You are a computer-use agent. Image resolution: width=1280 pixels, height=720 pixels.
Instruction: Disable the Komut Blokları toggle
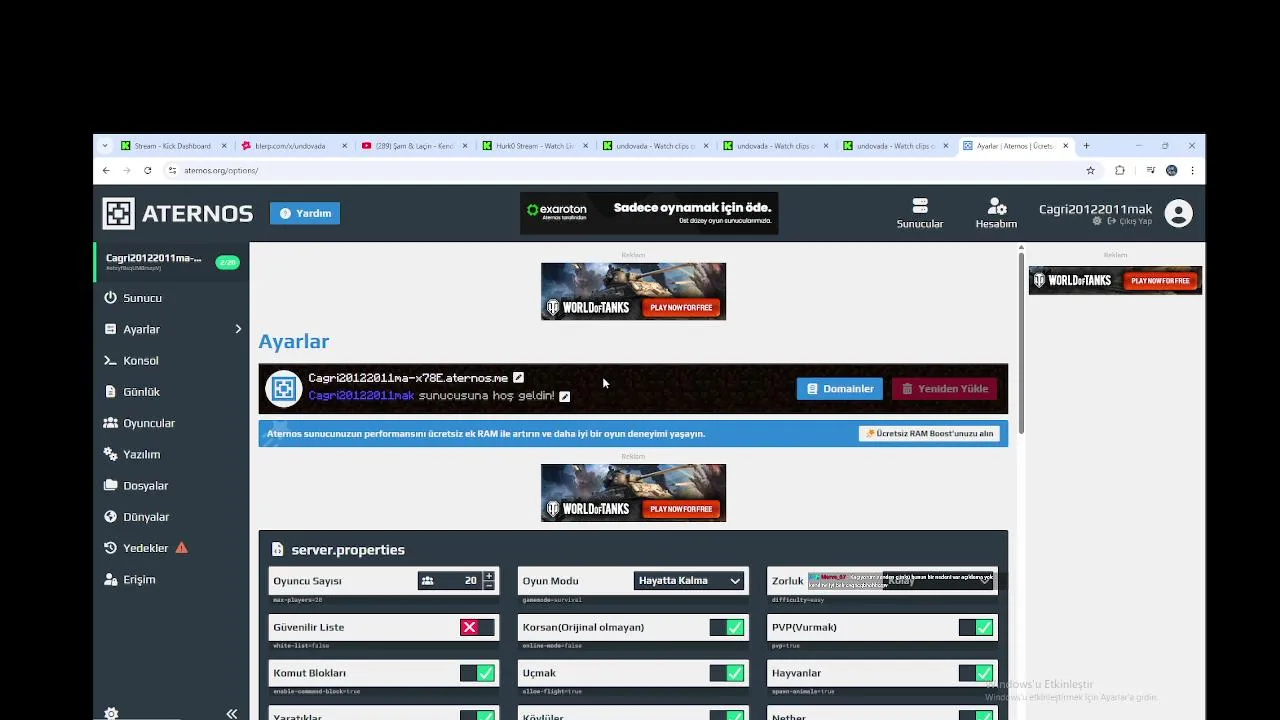(x=477, y=673)
